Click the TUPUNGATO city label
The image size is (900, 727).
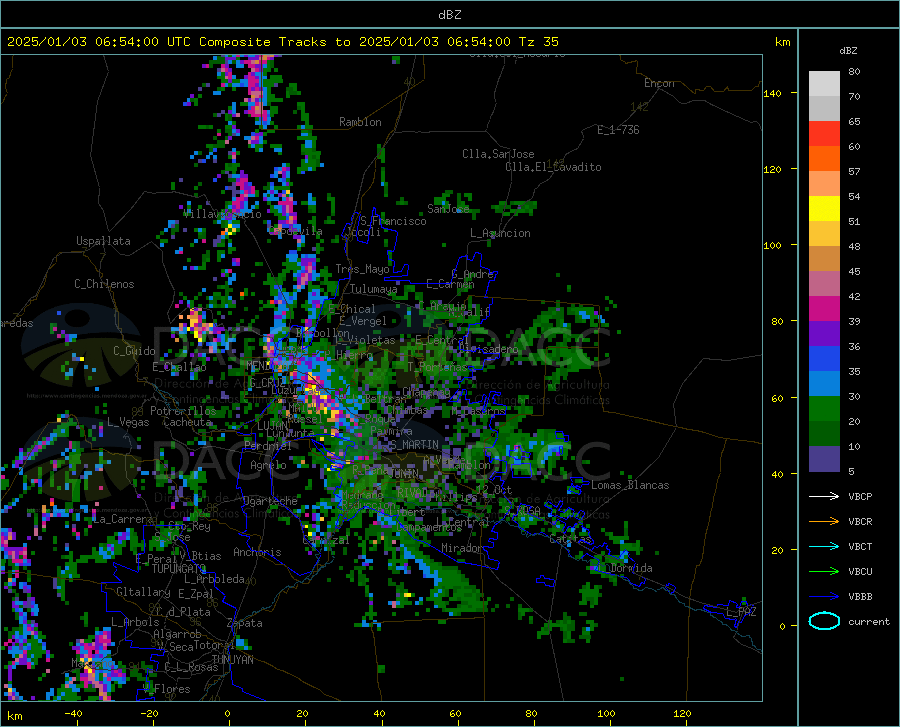179,569
